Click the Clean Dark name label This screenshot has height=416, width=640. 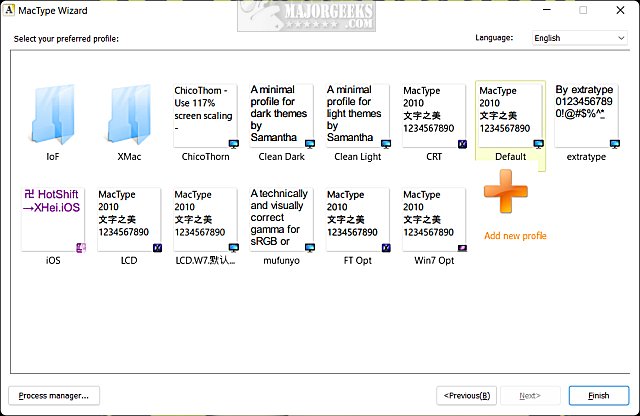(x=282, y=157)
